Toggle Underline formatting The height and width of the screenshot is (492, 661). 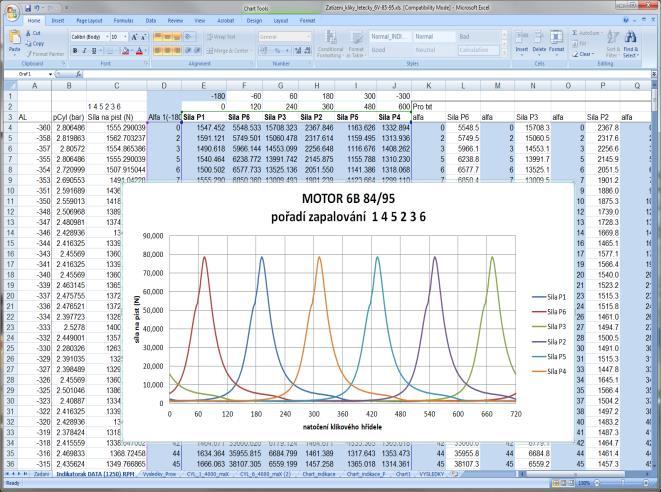tap(94, 51)
